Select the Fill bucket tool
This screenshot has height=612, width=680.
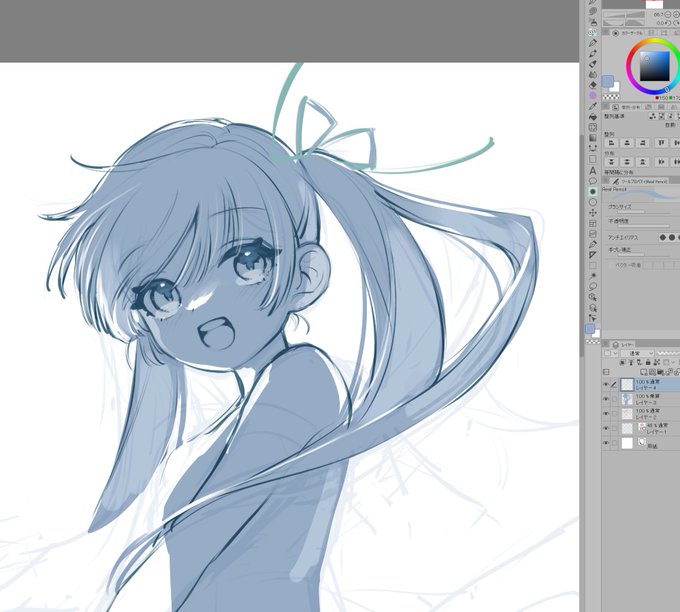click(x=593, y=117)
